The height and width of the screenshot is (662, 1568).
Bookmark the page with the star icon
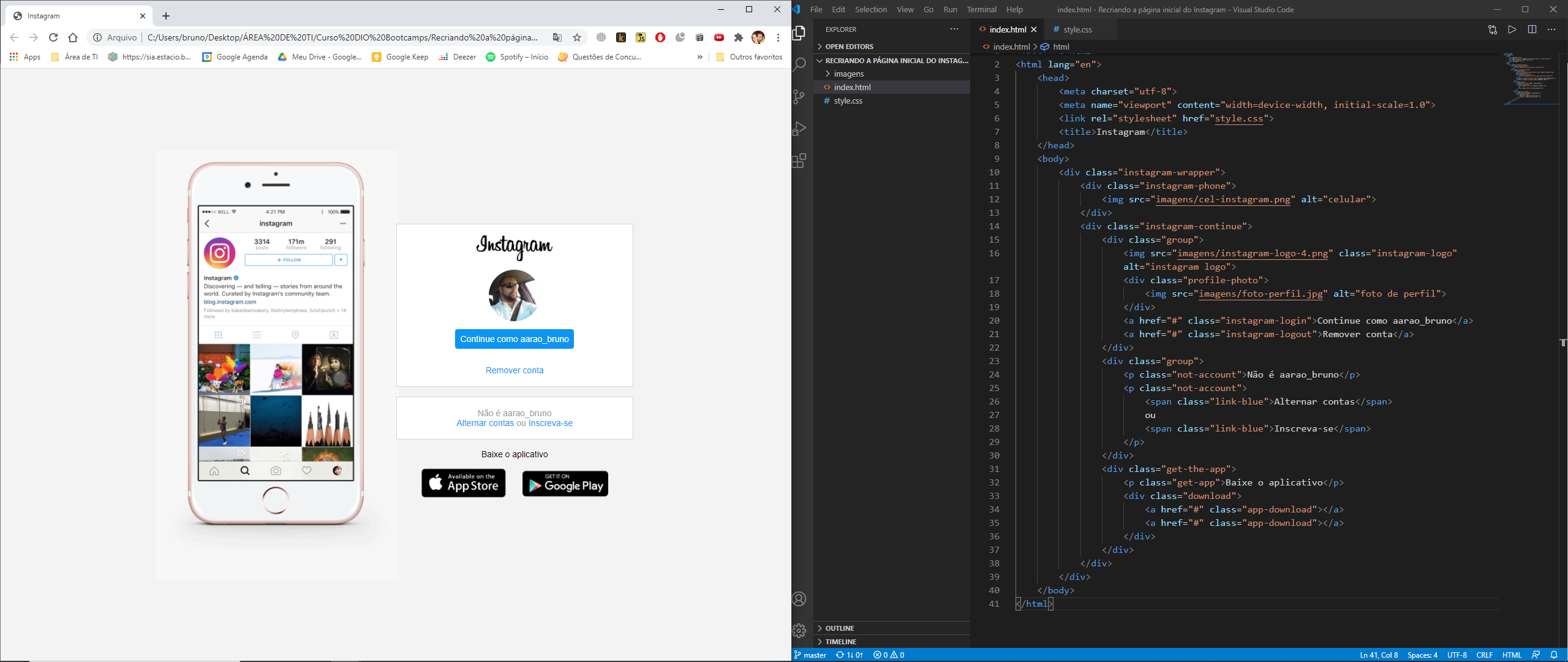pyautogui.click(x=576, y=37)
